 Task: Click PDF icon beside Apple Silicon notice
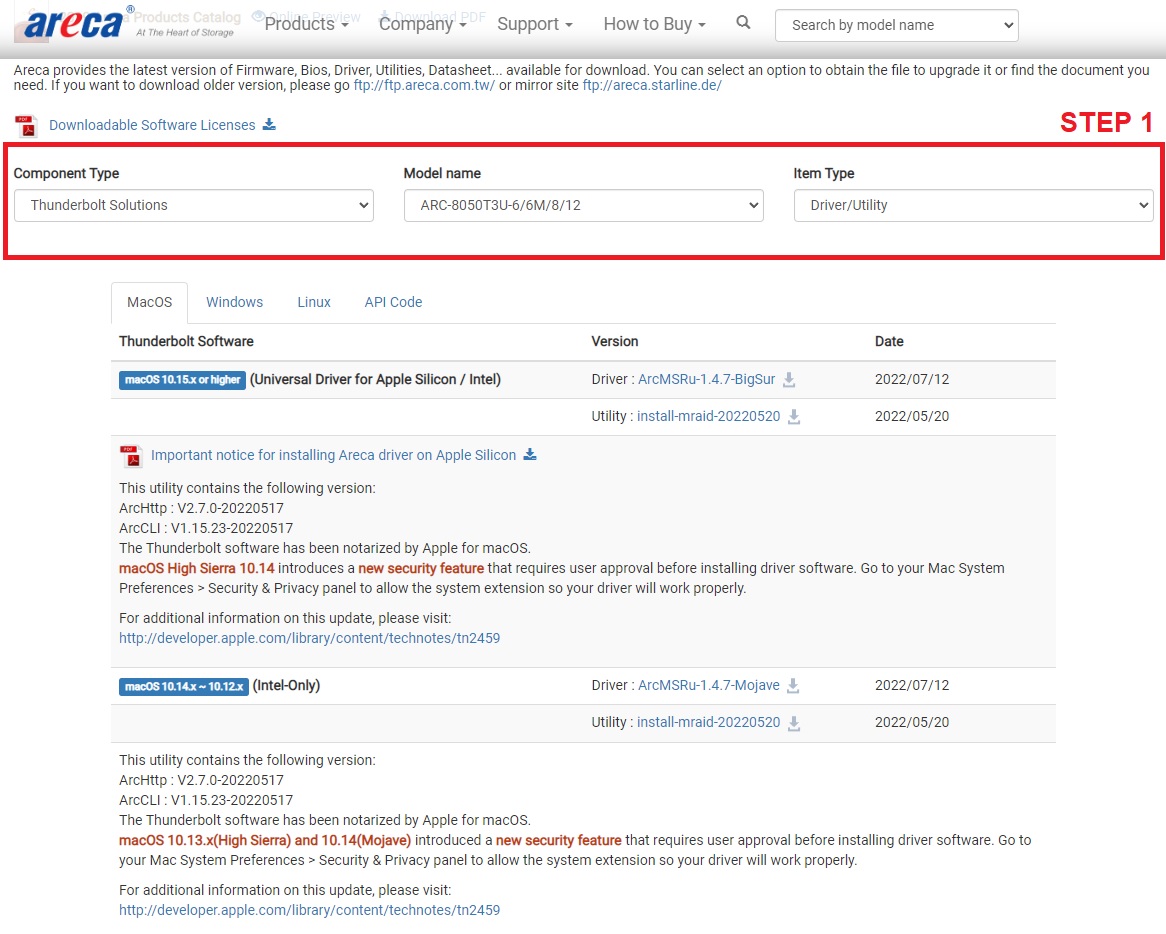tap(131, 456)
